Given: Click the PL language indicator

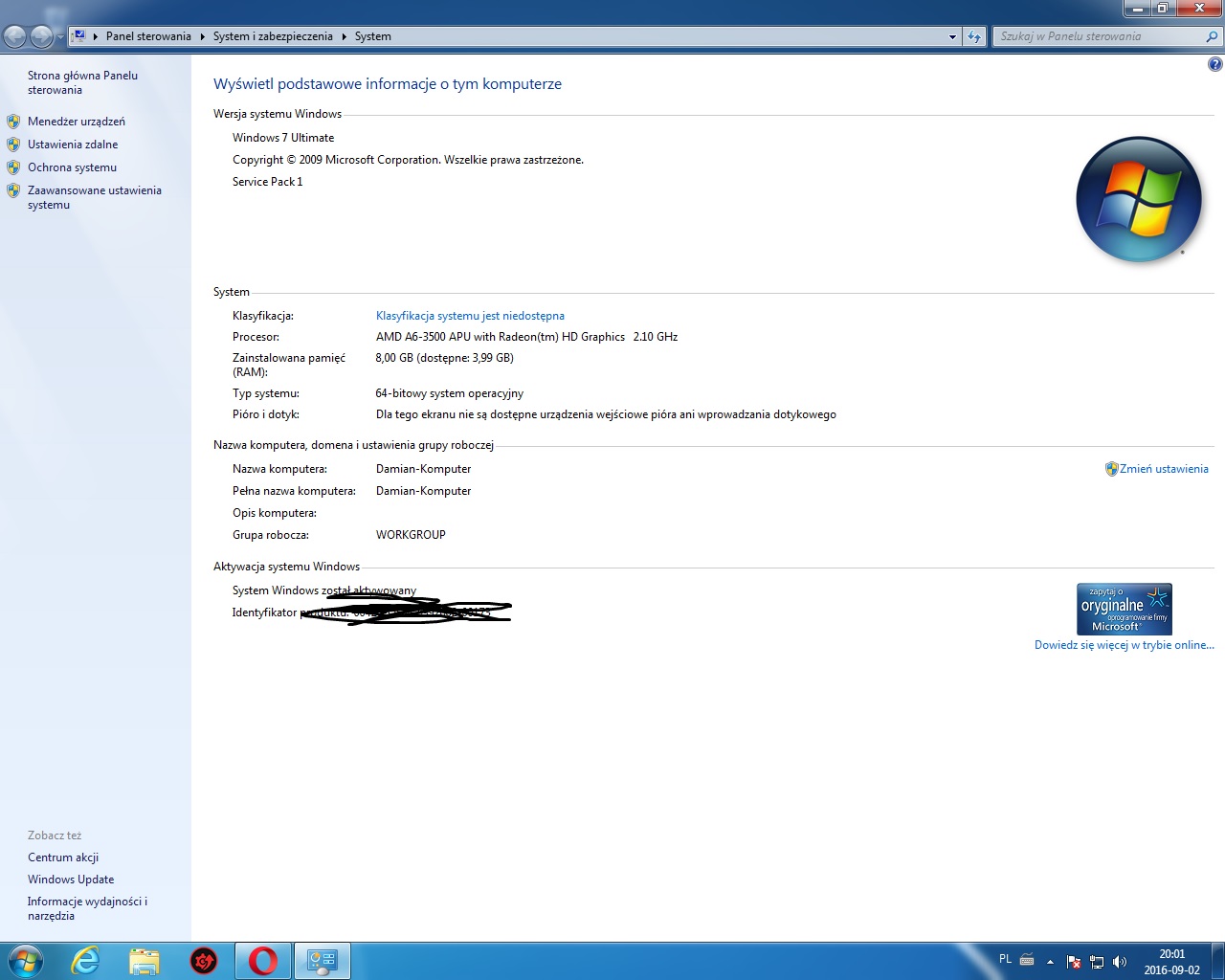Looking at the screenshot, I should click(1005, 959).
